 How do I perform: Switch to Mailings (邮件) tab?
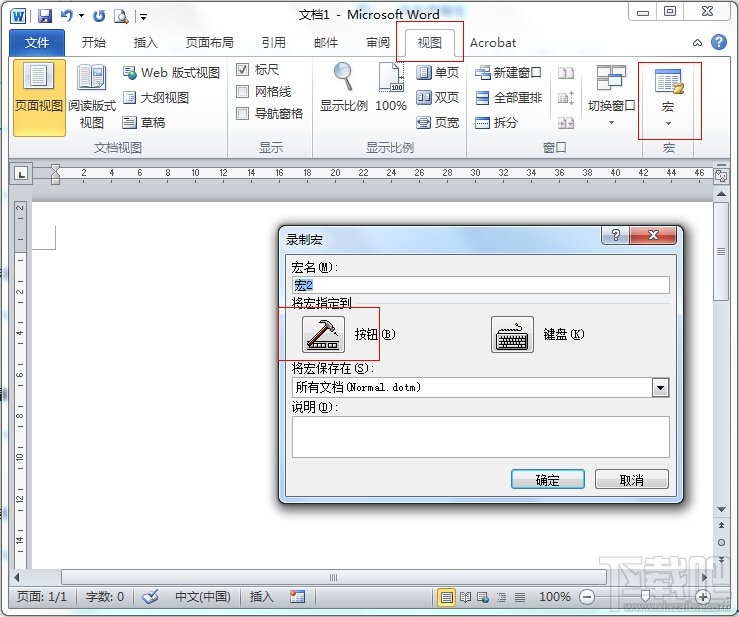[x=326, y=43]
